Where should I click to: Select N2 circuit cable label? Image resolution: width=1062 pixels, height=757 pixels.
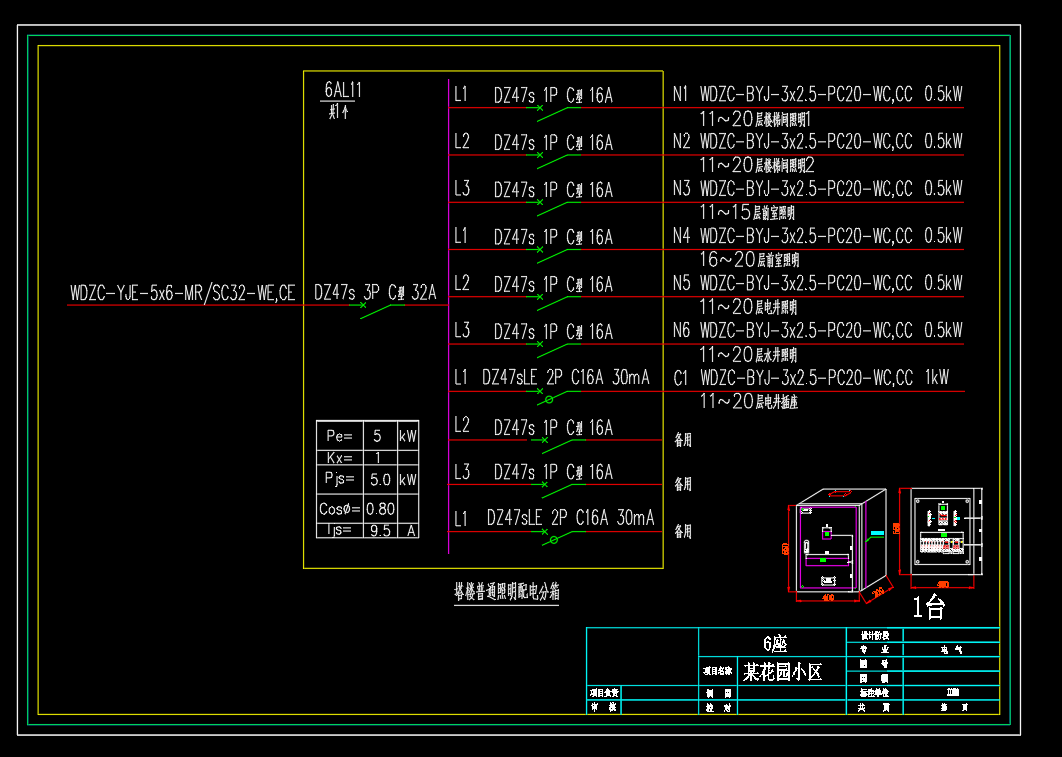click(817, 142)
